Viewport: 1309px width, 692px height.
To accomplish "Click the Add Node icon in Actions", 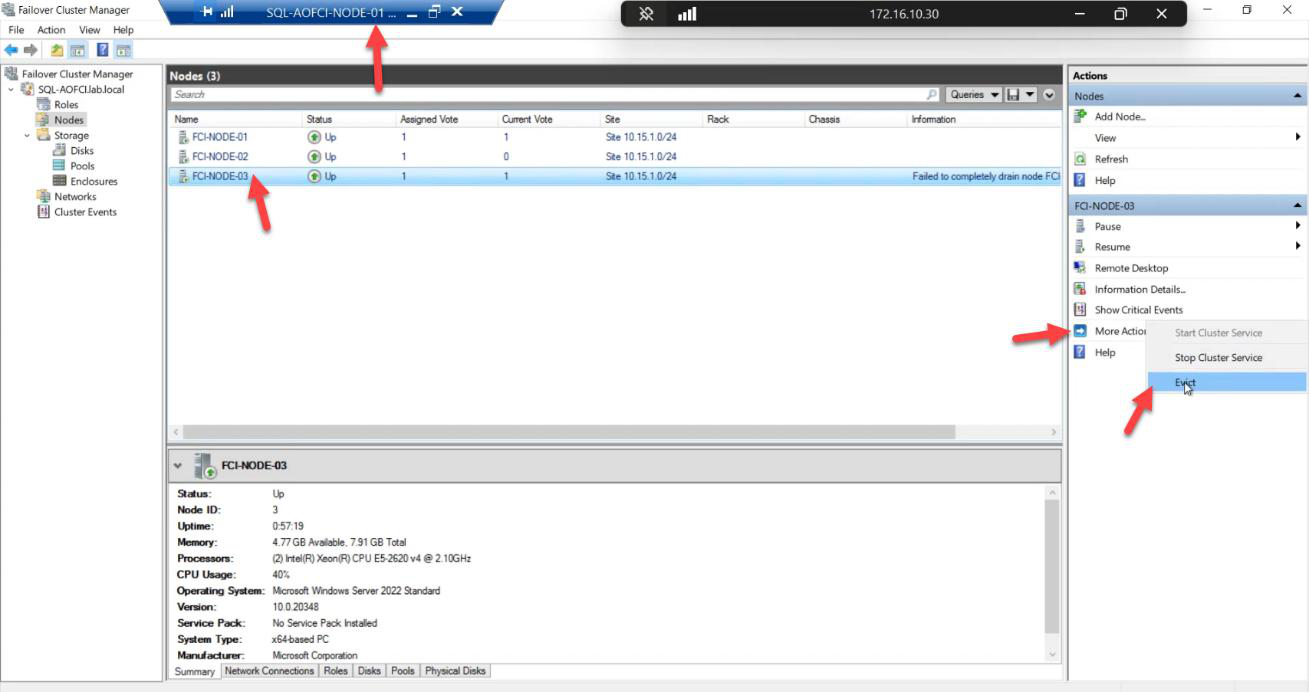I will point(1080,116).
